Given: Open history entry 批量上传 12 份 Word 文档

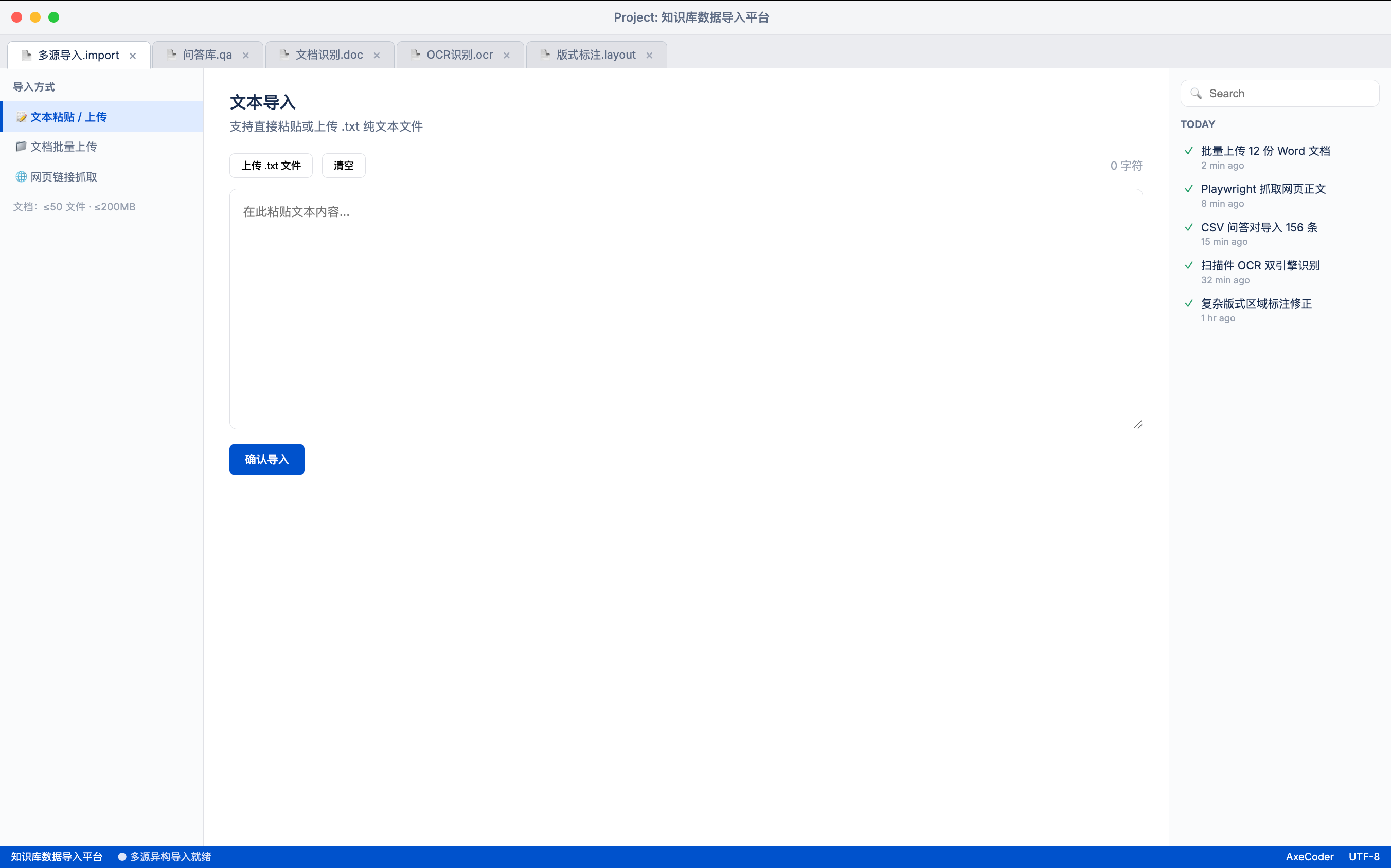Looking at the screenshot, I should [1279, 157].
